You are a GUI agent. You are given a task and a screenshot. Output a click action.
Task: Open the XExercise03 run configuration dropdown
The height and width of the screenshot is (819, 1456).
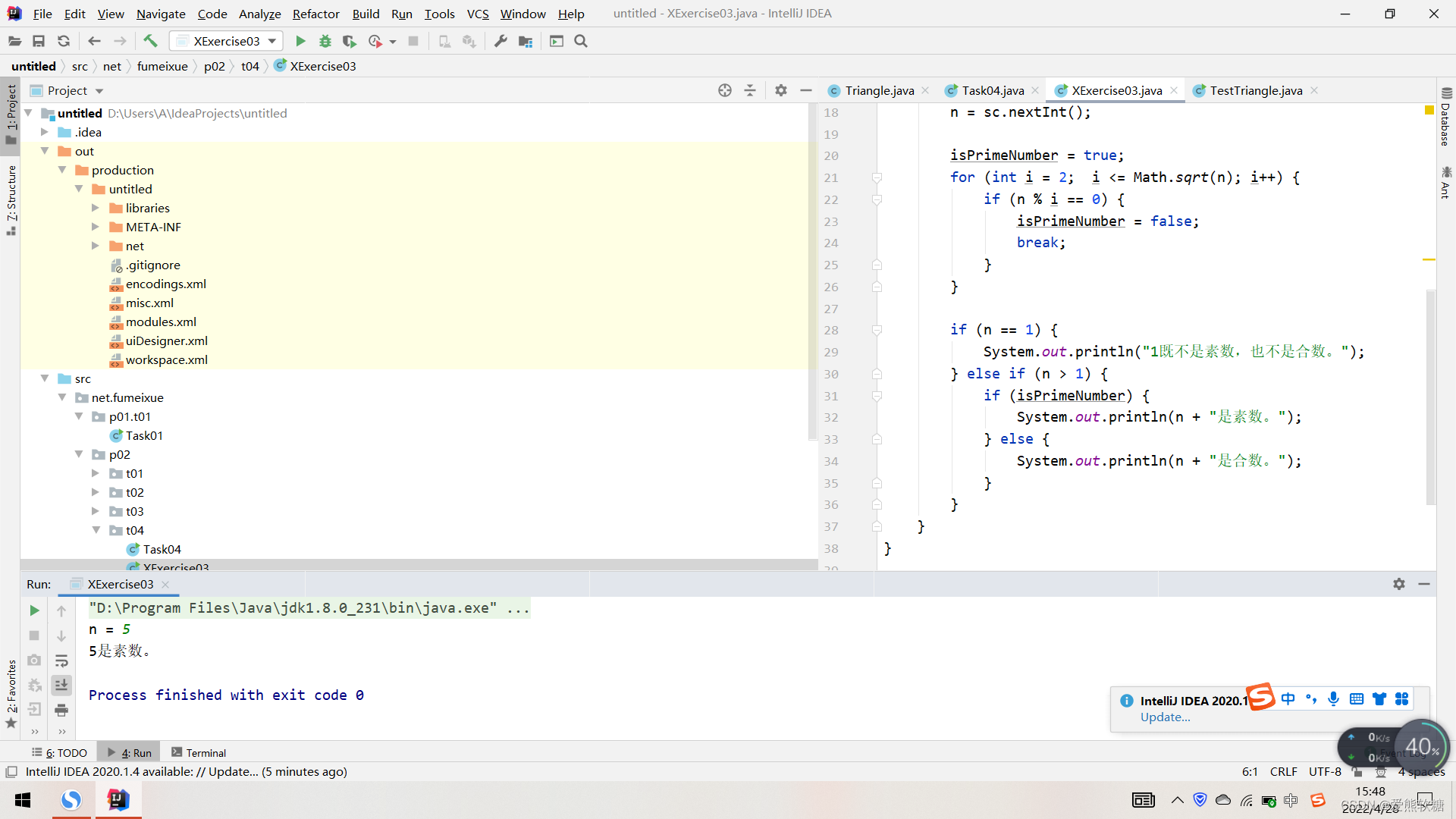226,41
